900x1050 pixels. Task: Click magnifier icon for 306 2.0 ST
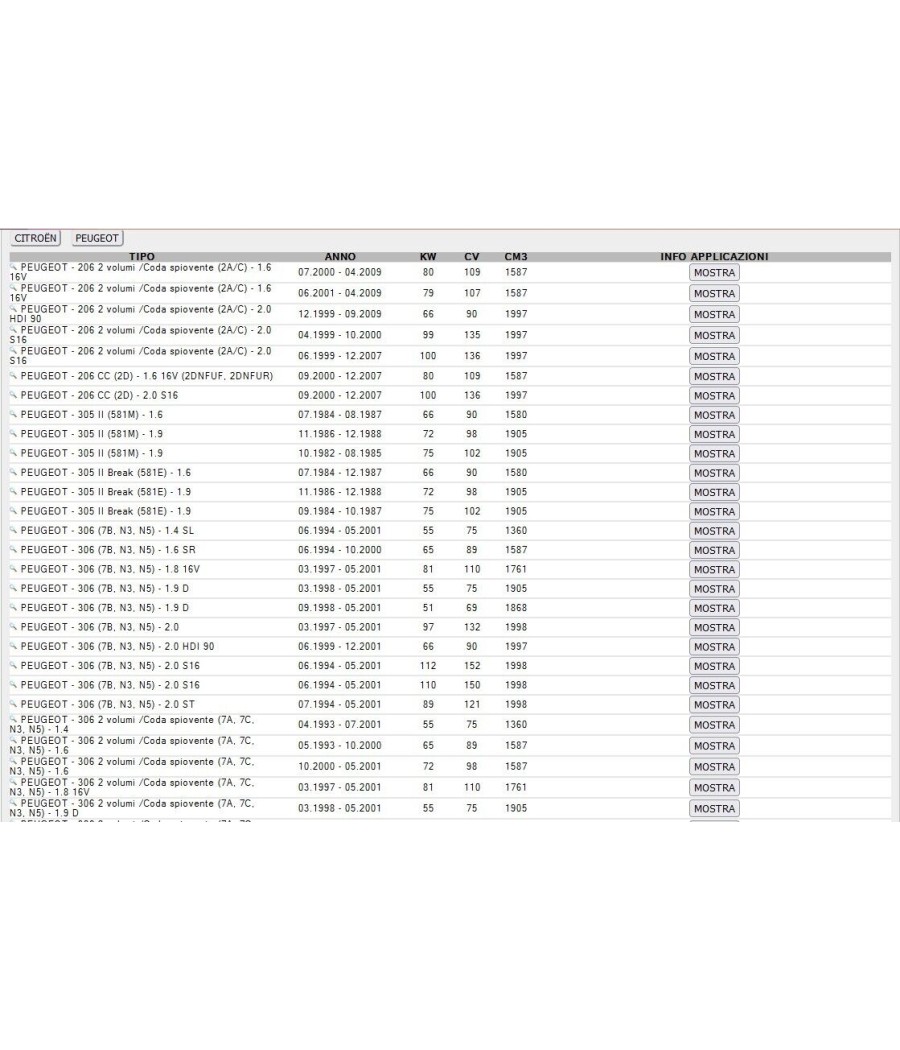tap(13, 704)
